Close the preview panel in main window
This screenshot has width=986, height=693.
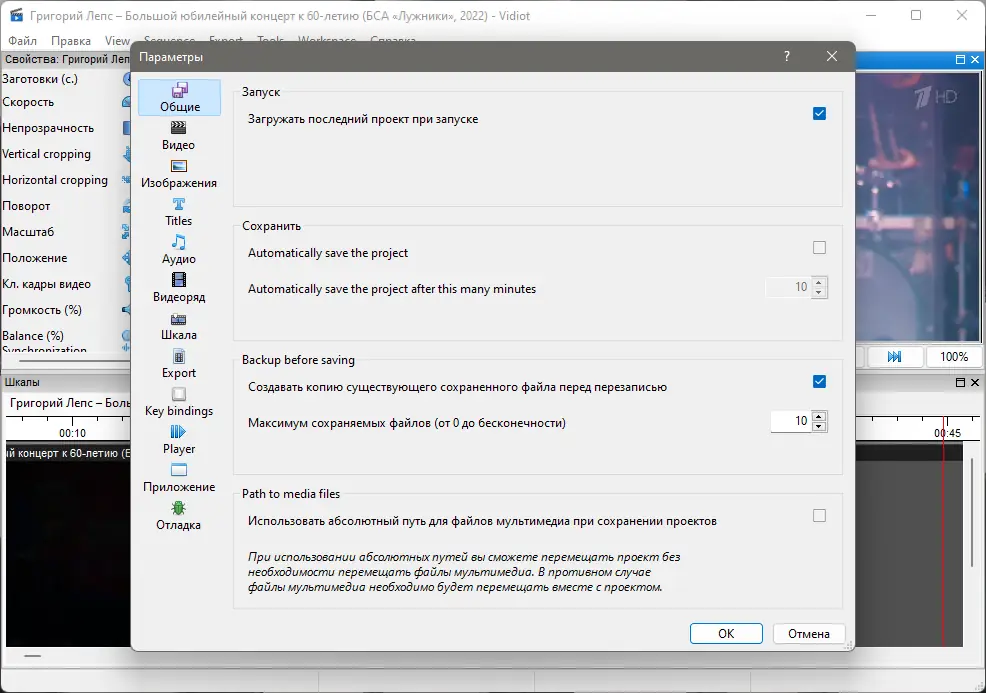[975, 59]
